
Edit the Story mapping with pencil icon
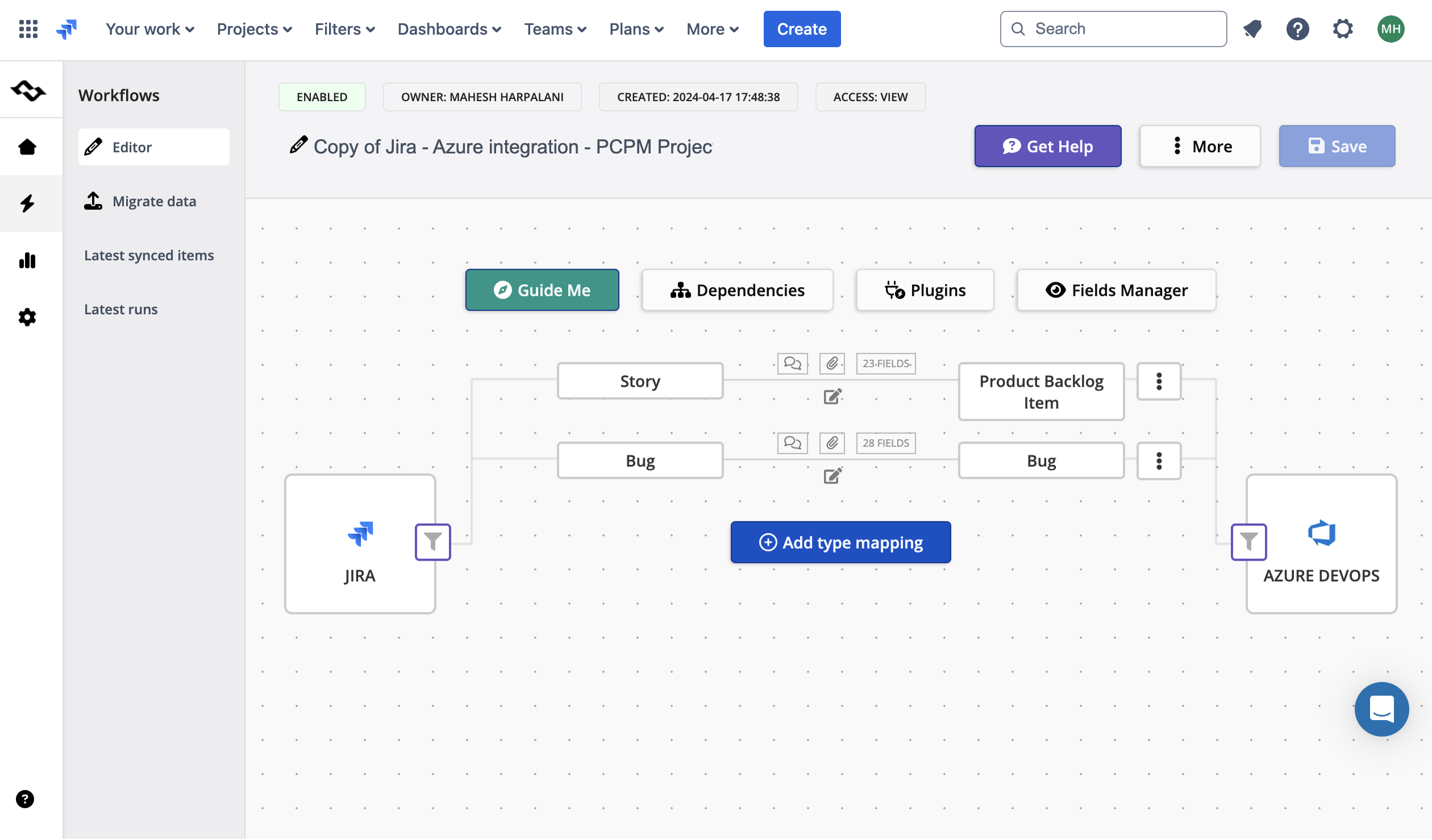832,396
